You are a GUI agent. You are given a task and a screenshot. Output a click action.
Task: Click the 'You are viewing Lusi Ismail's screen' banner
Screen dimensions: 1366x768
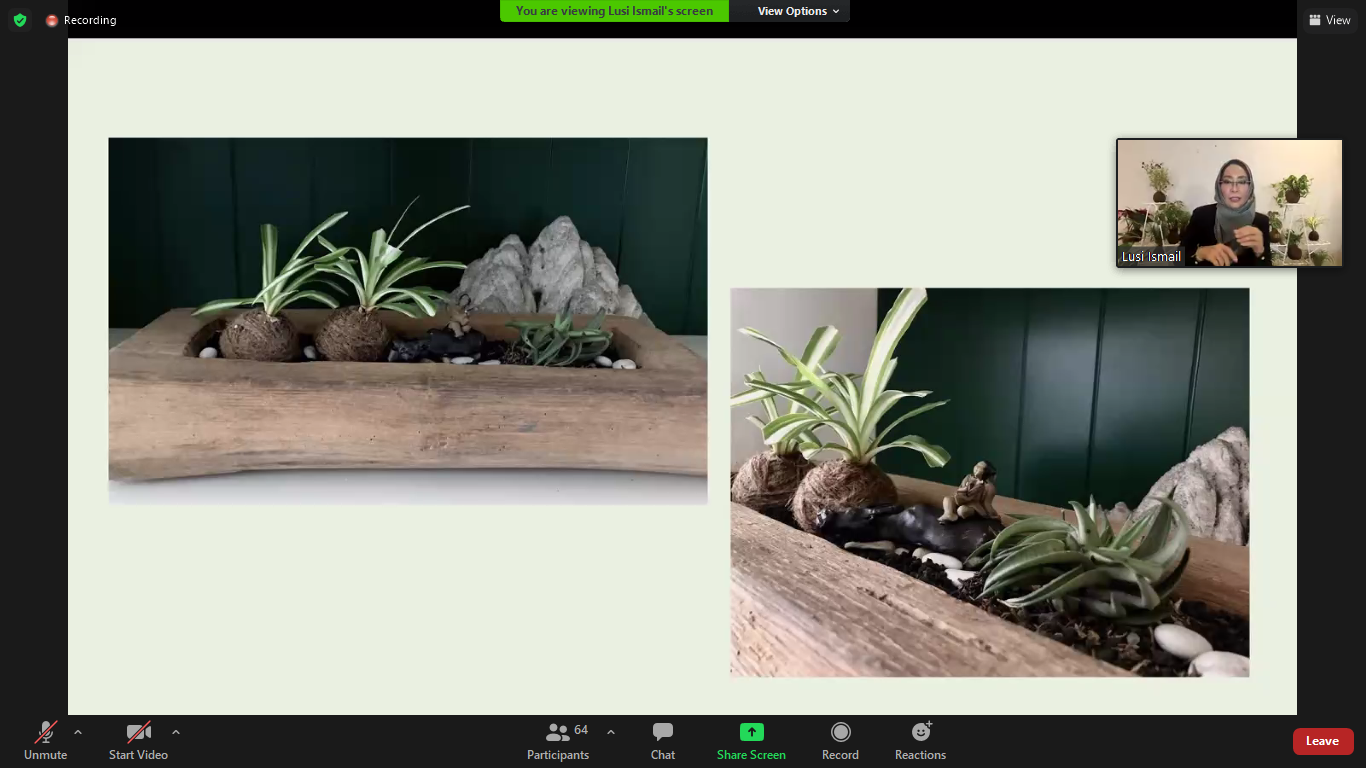[x=614, y=11]
